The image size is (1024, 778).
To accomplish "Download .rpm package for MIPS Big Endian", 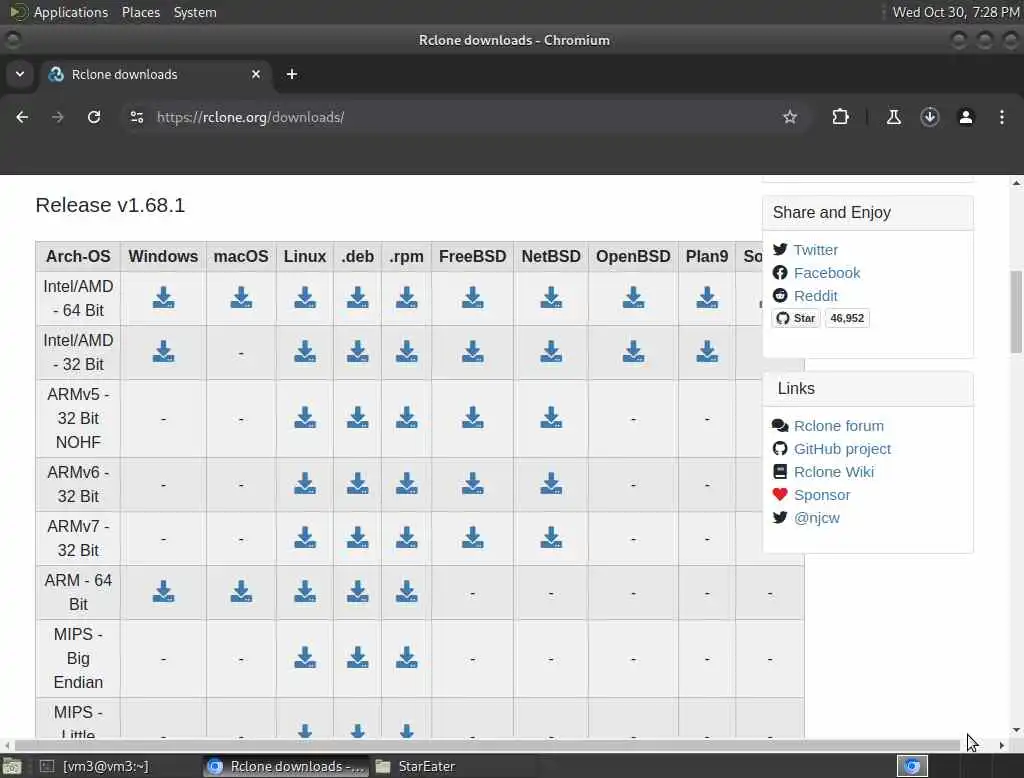I will [x=406, y=658].
